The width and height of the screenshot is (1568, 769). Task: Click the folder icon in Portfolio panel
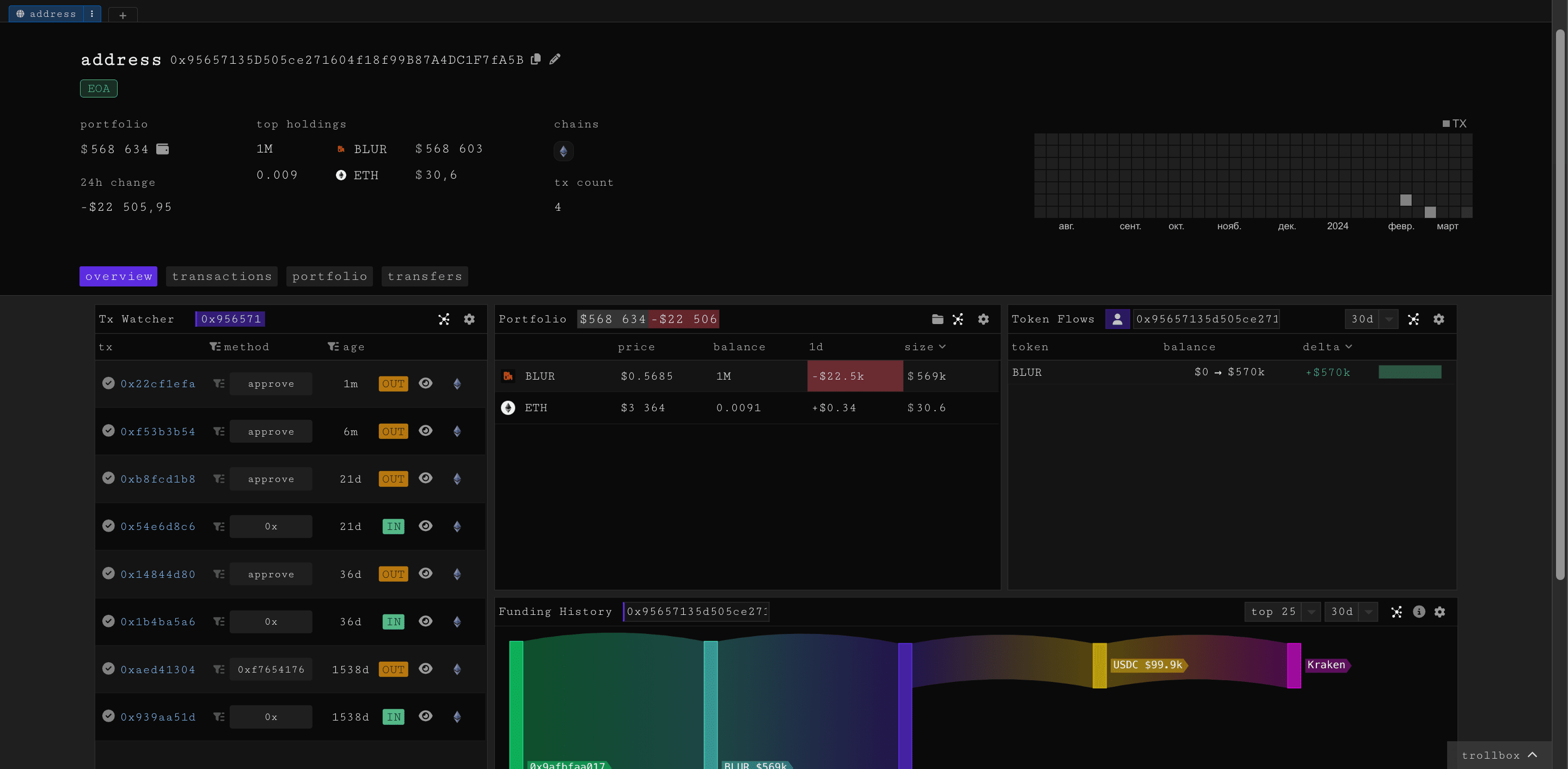(938, 319)
